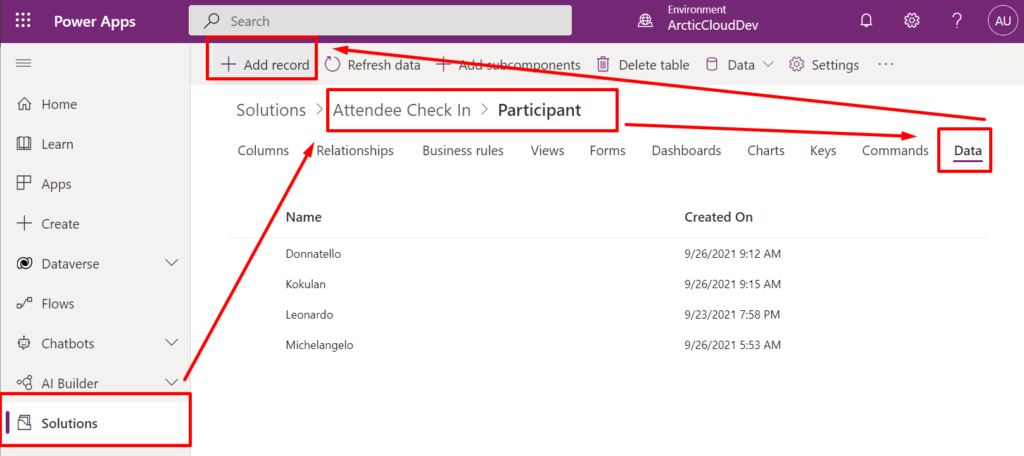The width and height of the screenshot is (1024, 456).
Task: Switch to the Business rules tab
Action: [x=463, y=151]
